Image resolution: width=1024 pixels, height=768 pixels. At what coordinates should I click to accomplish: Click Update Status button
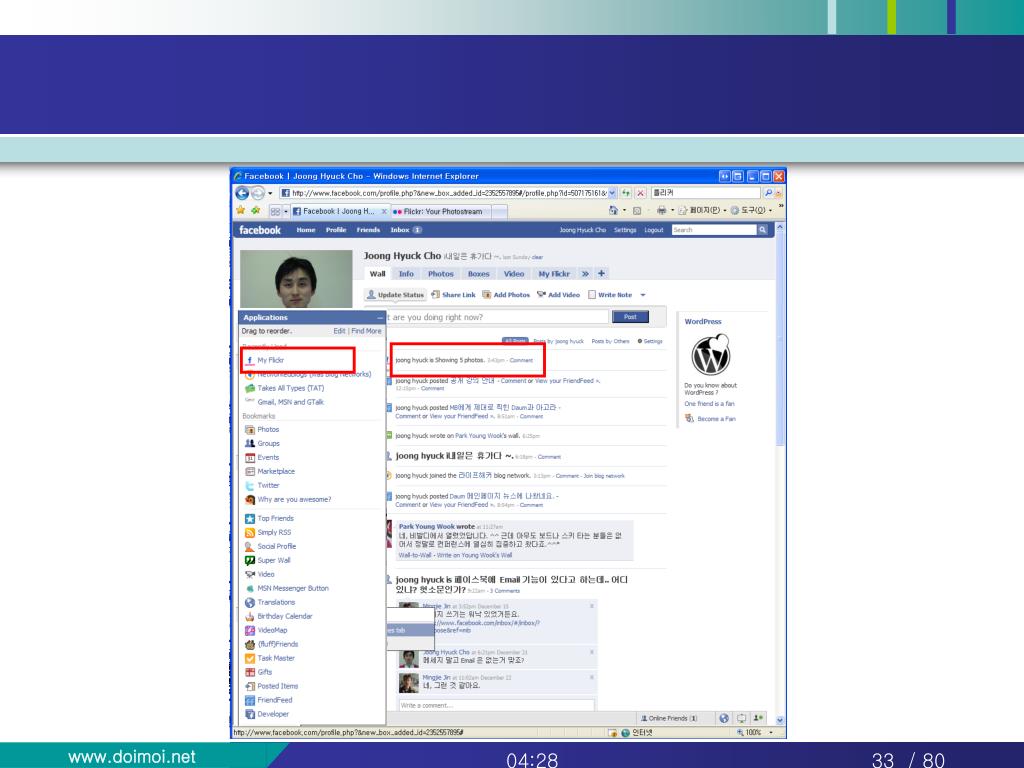396,295
